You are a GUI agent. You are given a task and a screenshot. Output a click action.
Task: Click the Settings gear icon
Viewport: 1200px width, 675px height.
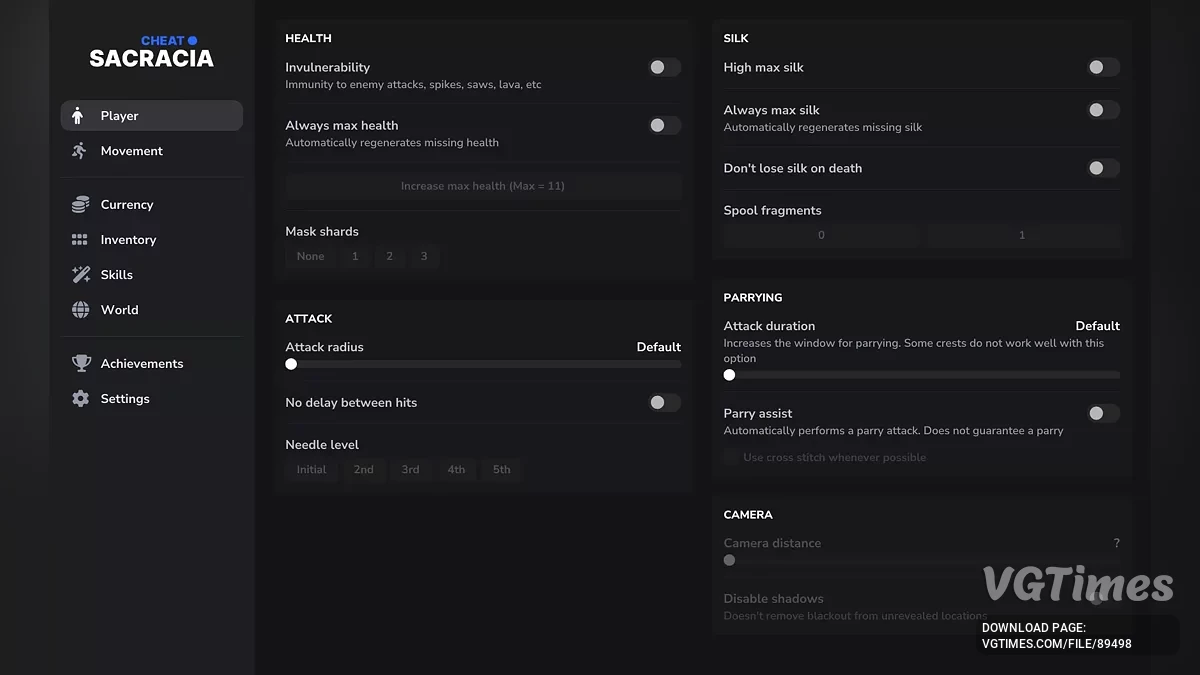tap(80, 398)
